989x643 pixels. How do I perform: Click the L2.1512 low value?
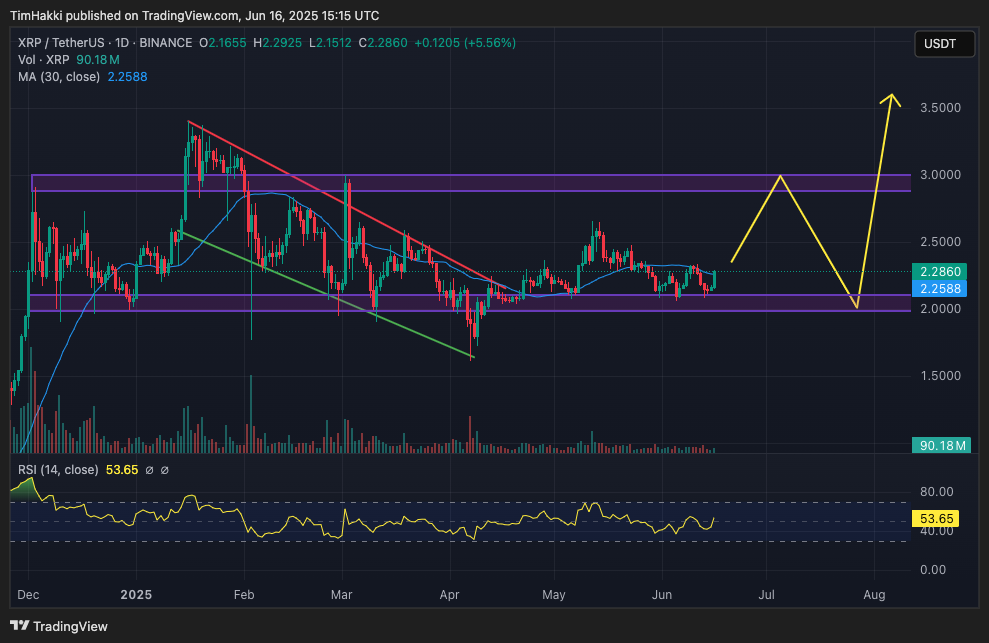330,43
